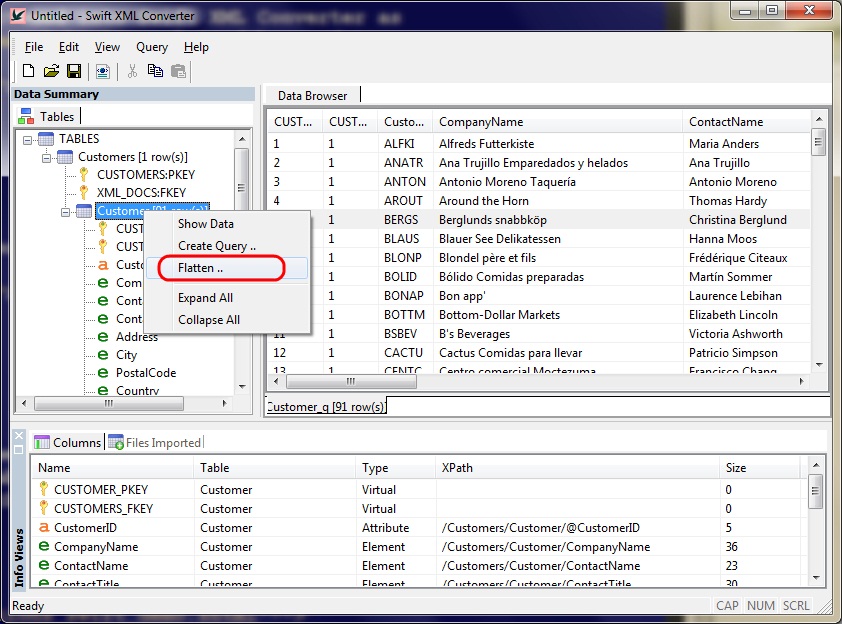Click the element icon beside City
842x624 pixels.
[x=103, y=355]
